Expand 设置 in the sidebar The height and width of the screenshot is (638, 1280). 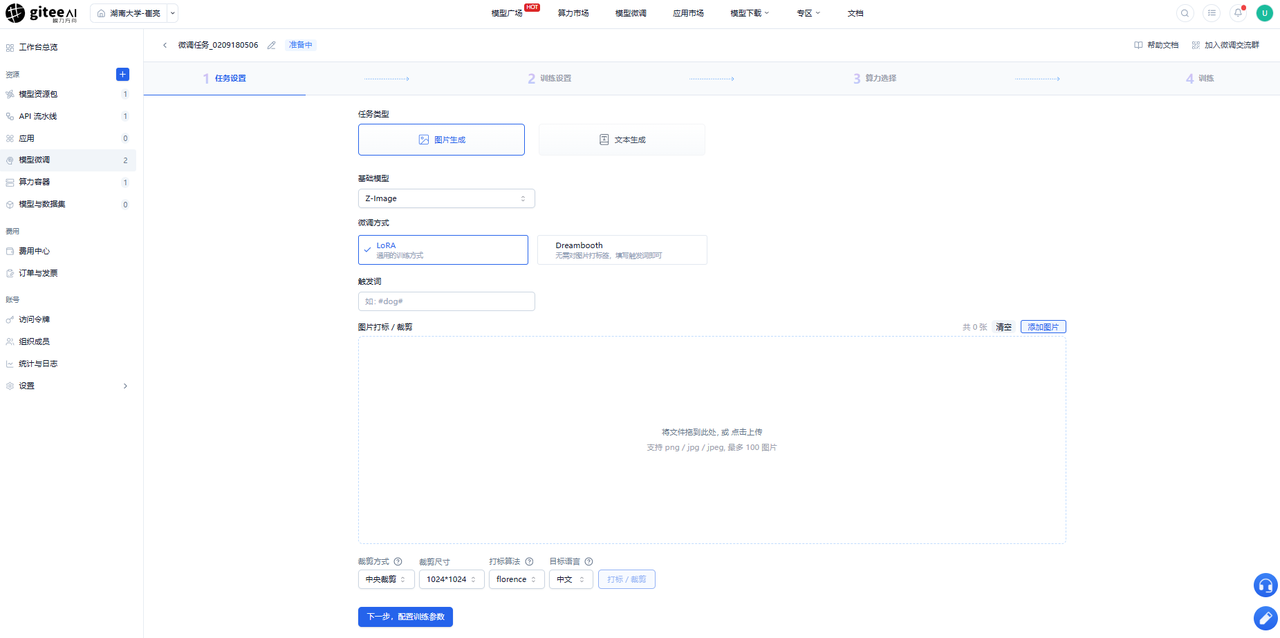click(68, 386)
